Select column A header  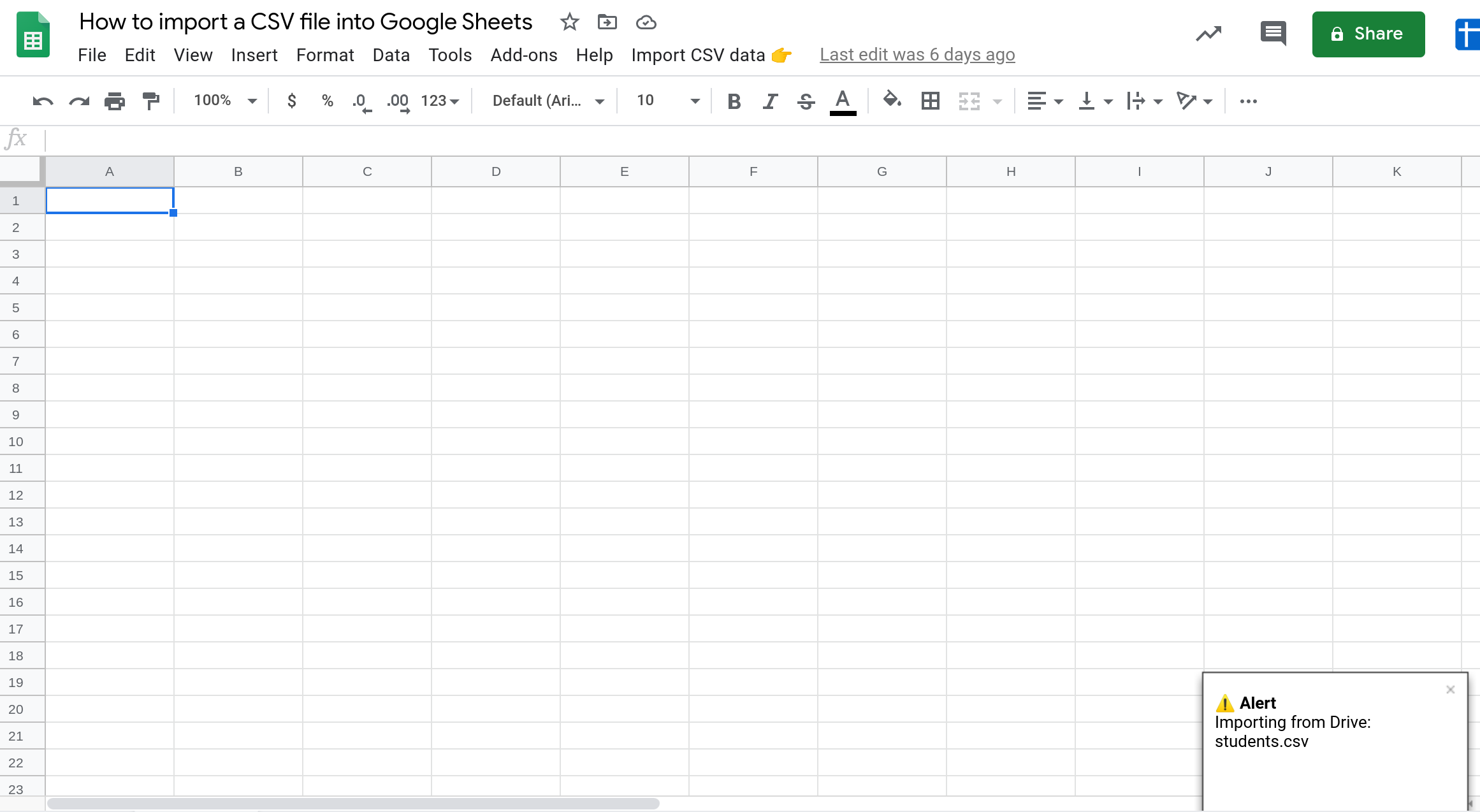click(110, 171)
